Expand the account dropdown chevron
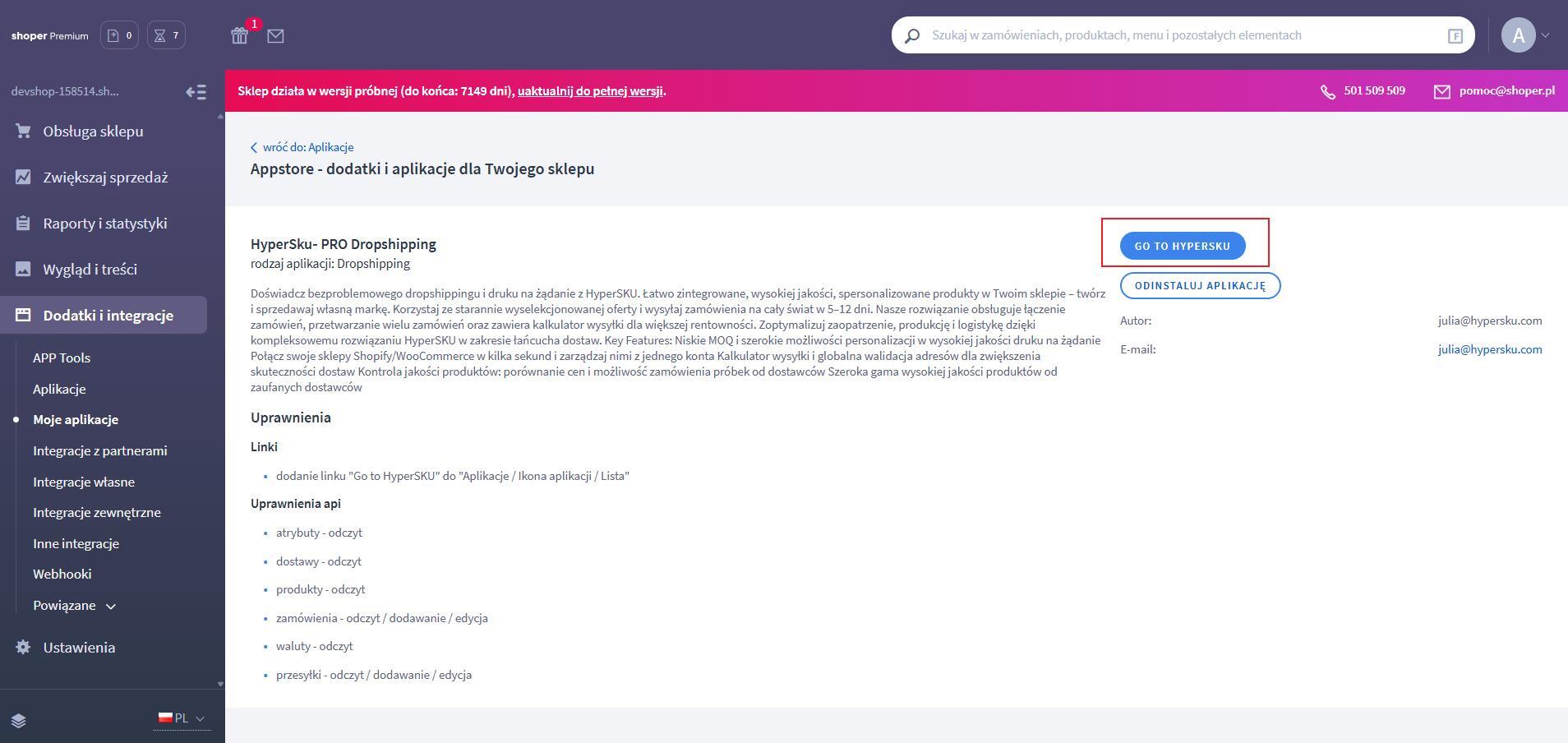The height and width of the screenshot is (743, 1568). click(1546, 35)
